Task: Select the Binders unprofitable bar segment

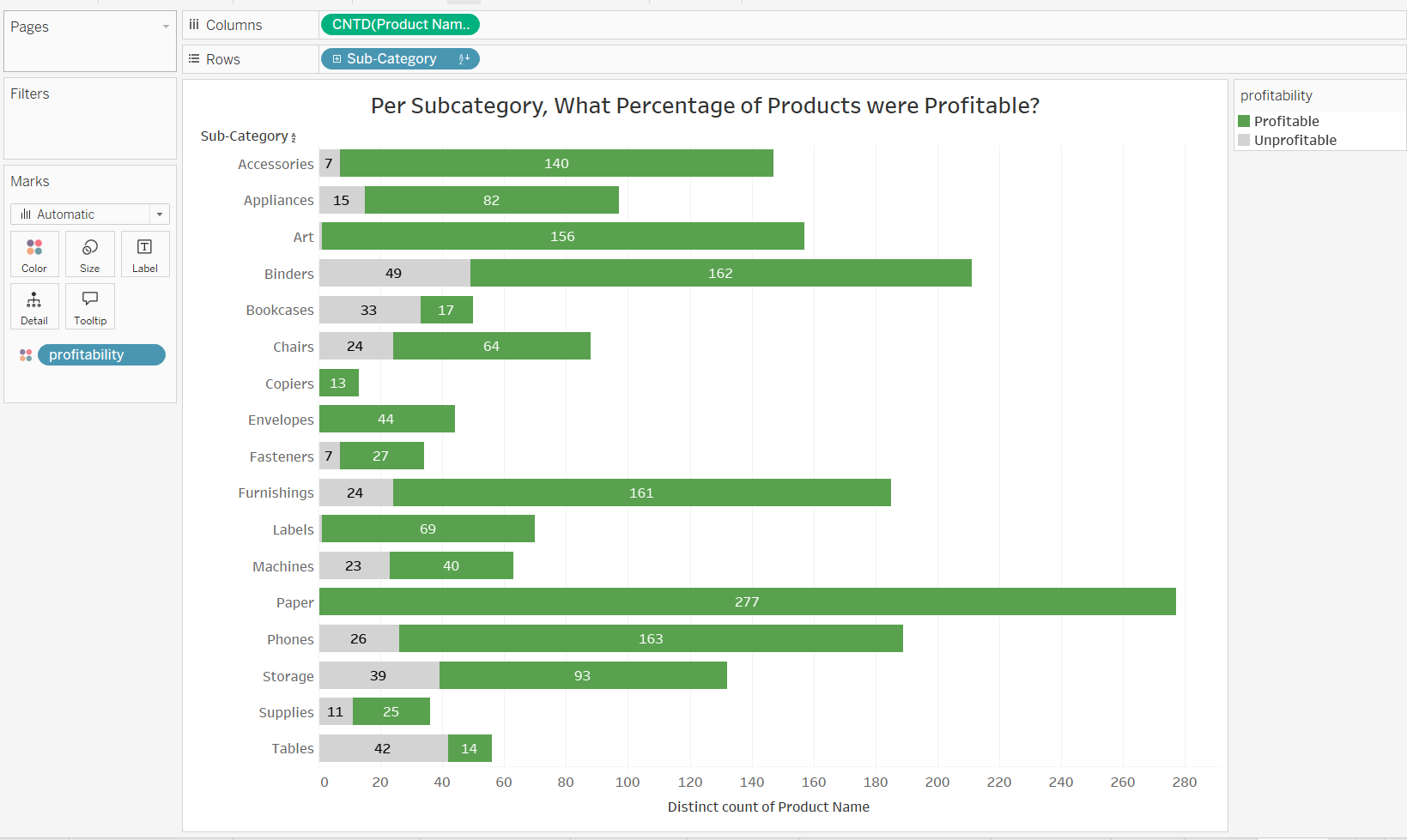Action: (x=394, y=273)
